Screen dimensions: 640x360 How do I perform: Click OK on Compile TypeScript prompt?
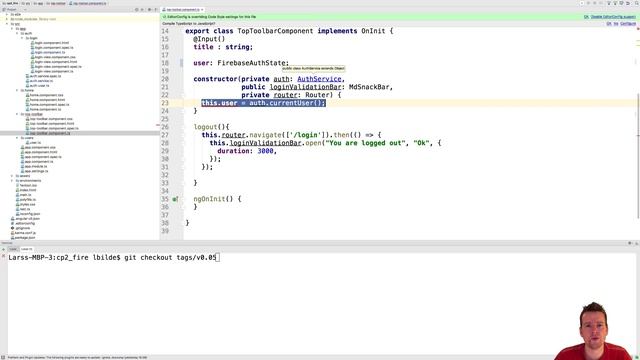pos(609,24)
